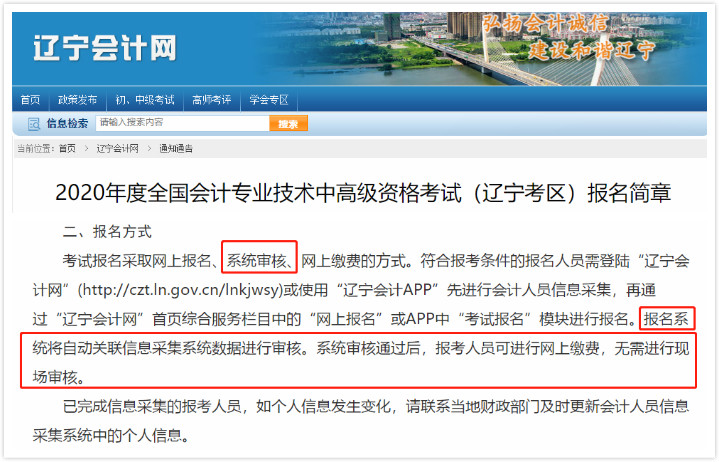Click the first breadcrumb arrow separator

point(86,148)
